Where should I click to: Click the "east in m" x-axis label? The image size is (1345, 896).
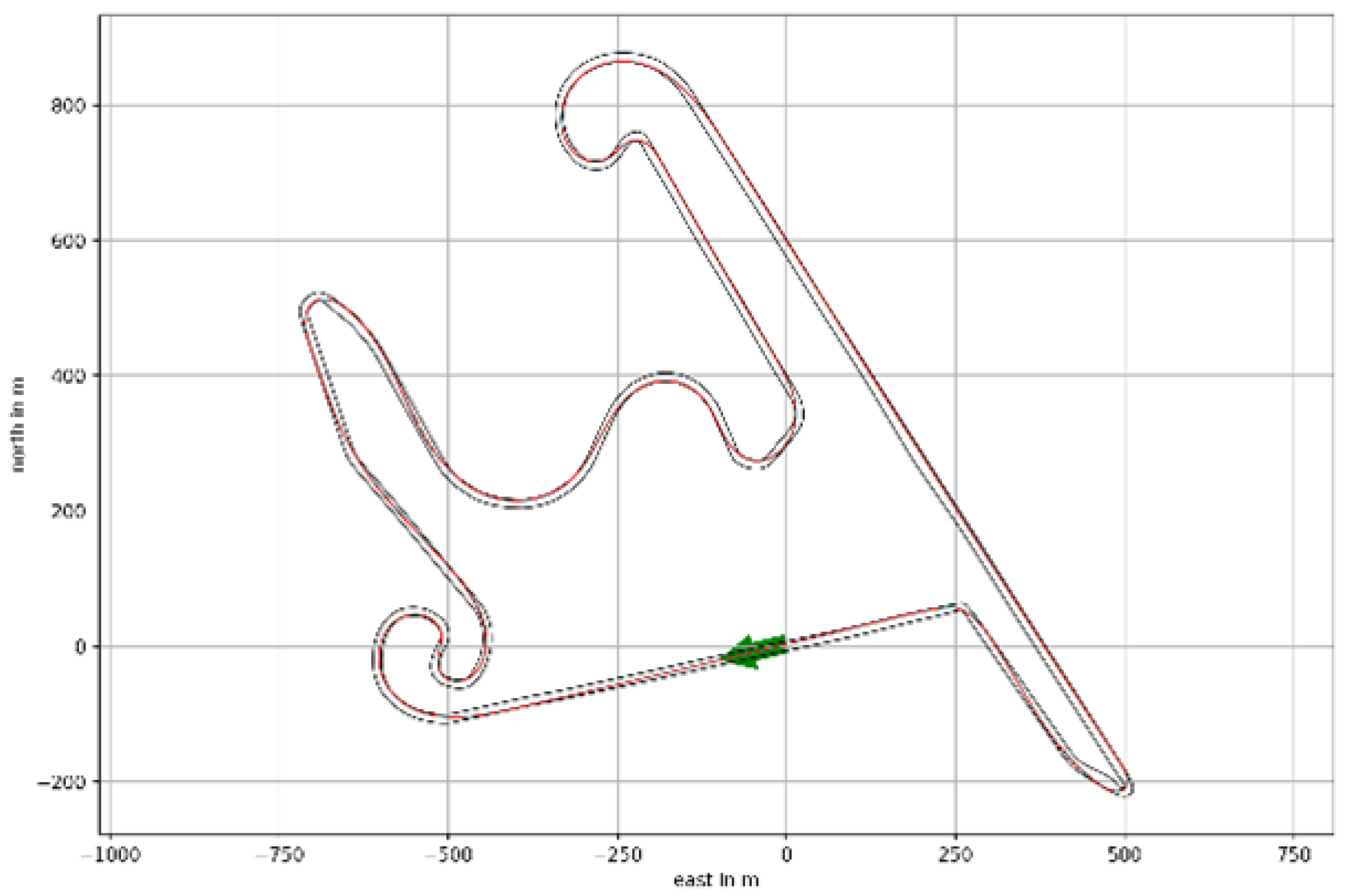coord(716,880)
